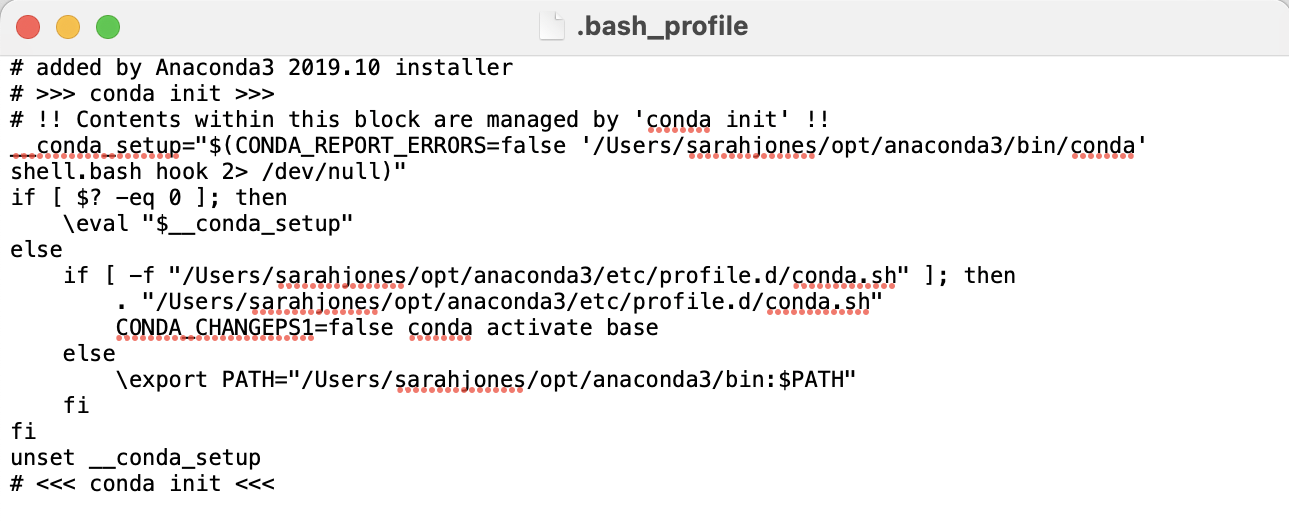Viewport: 1289px width, 523px height.
Task: Click underlined 'conda' in the managed-by comment
Action: pos(679,120)
